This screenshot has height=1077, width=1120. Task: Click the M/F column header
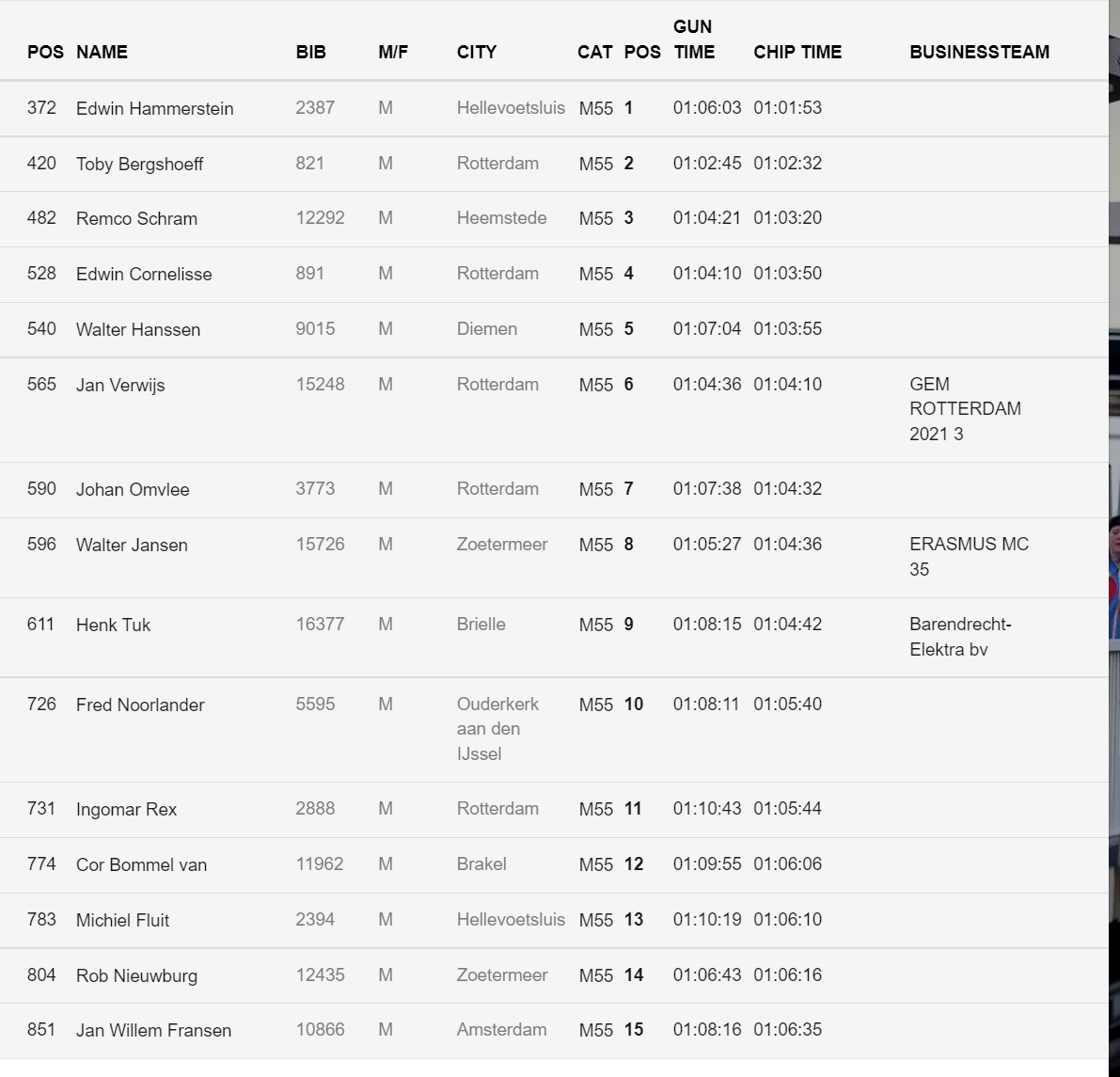(x=393, y=52)
